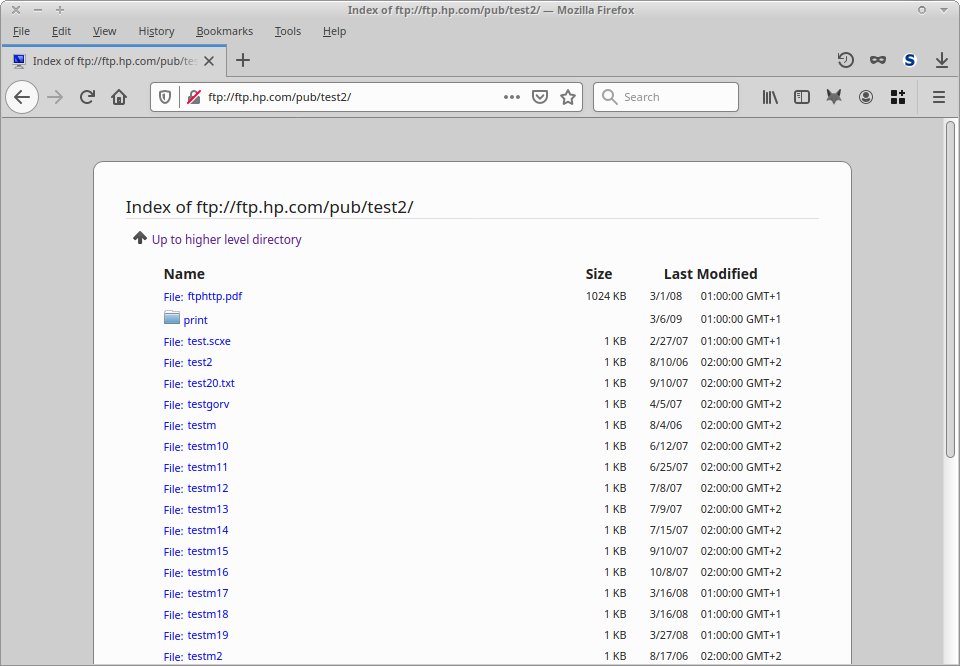The image size is (960, 666).
Task: Open the ftphttp.pdf file link
Action: coord(214,297)
